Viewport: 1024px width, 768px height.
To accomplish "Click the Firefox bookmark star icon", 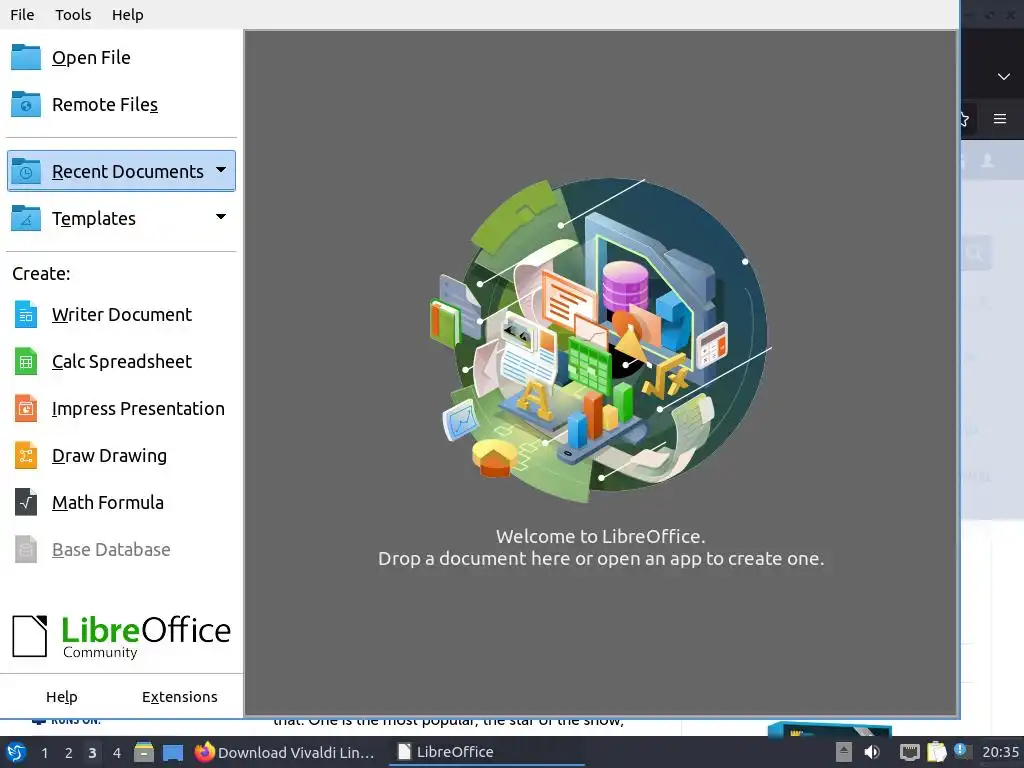I will (x=964, y=120).
